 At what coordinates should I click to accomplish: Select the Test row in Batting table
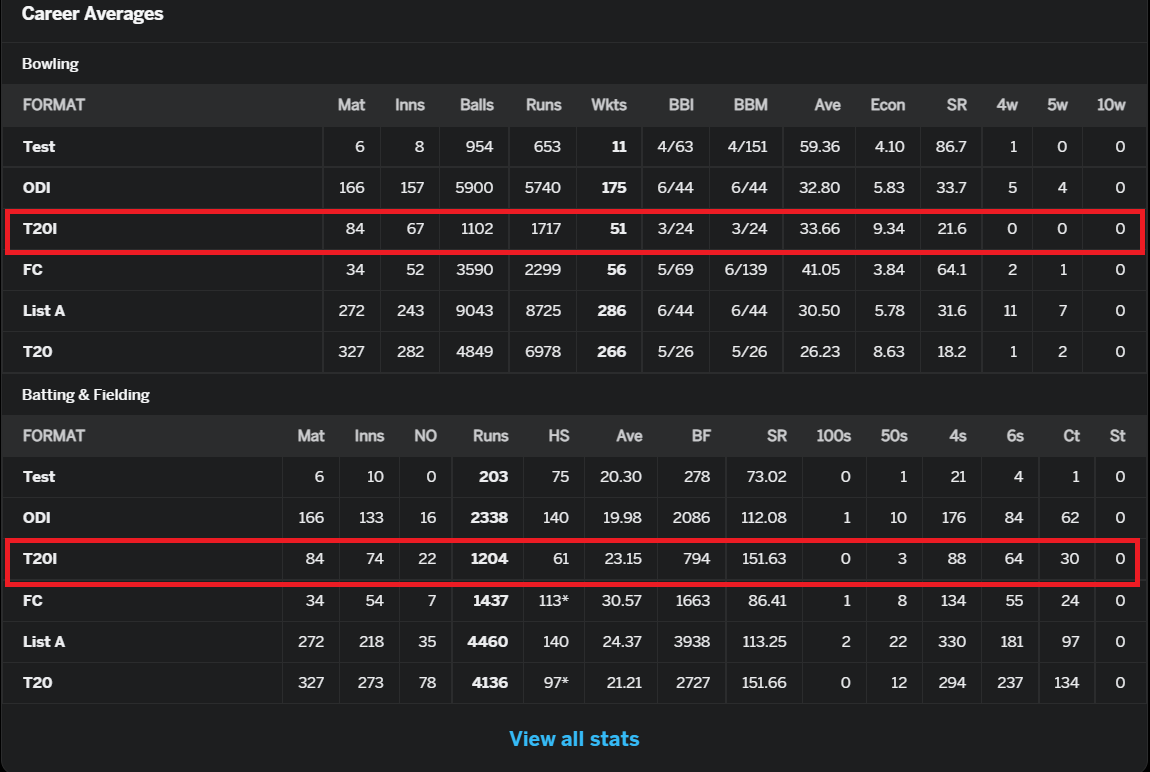pos(574,477)
